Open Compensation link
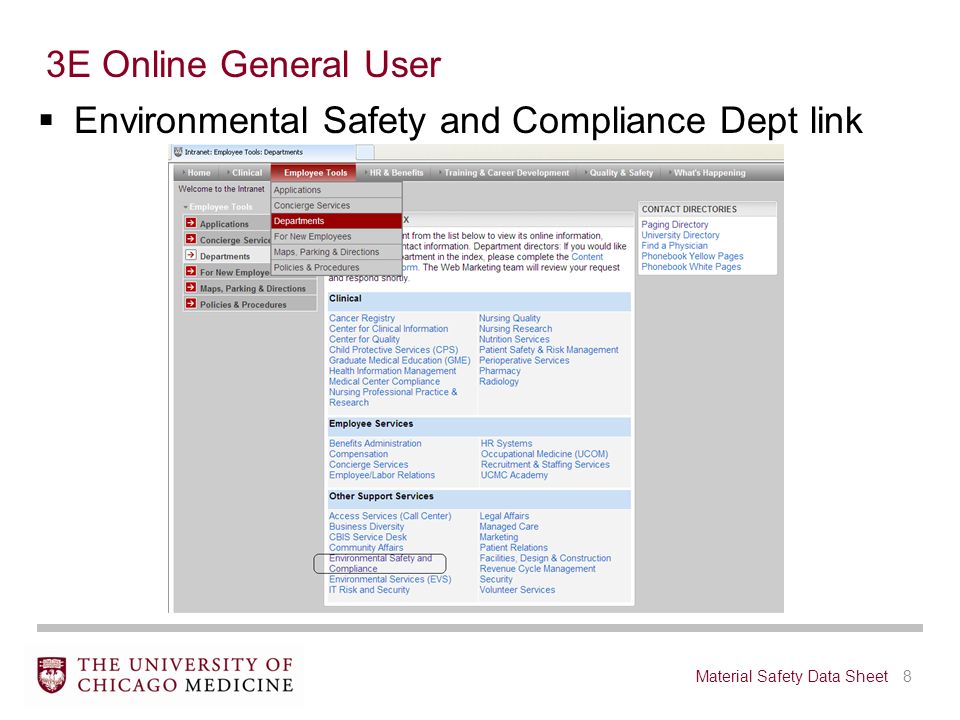The width and height of the screenshot is (960, 720). (x=358, y=454)
